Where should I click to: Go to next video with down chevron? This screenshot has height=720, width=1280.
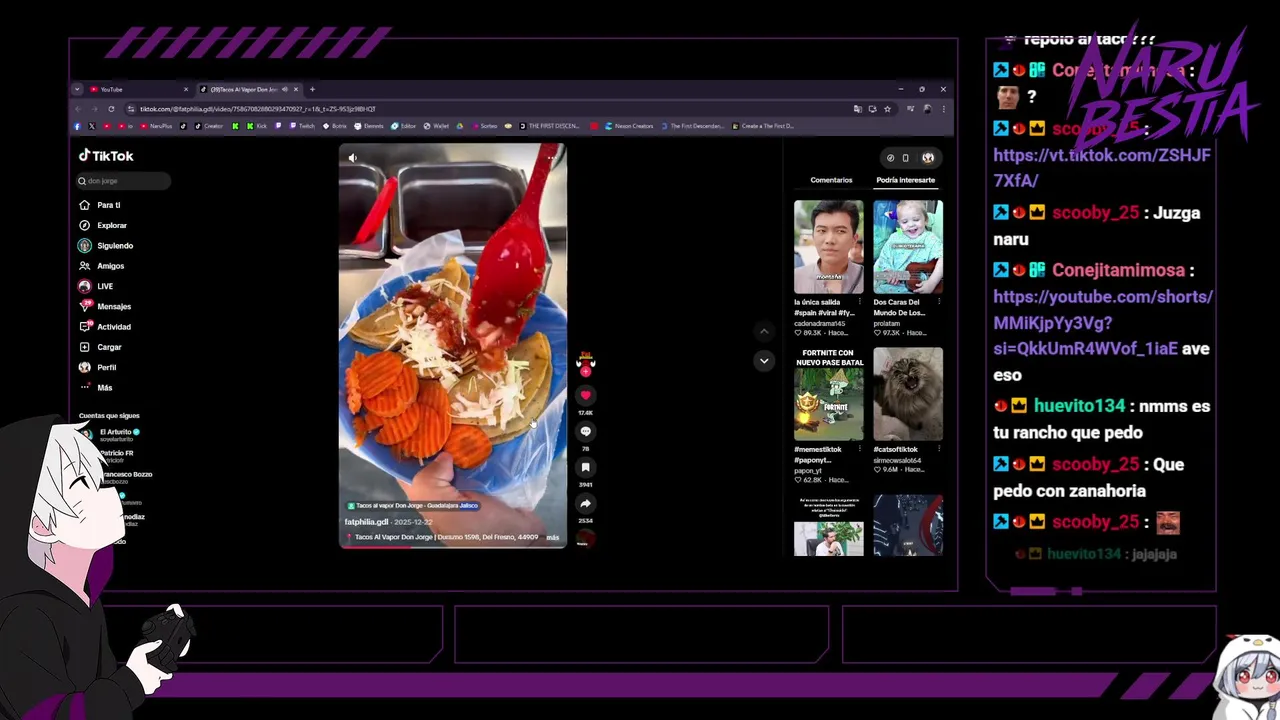click(x=764, y=361)
